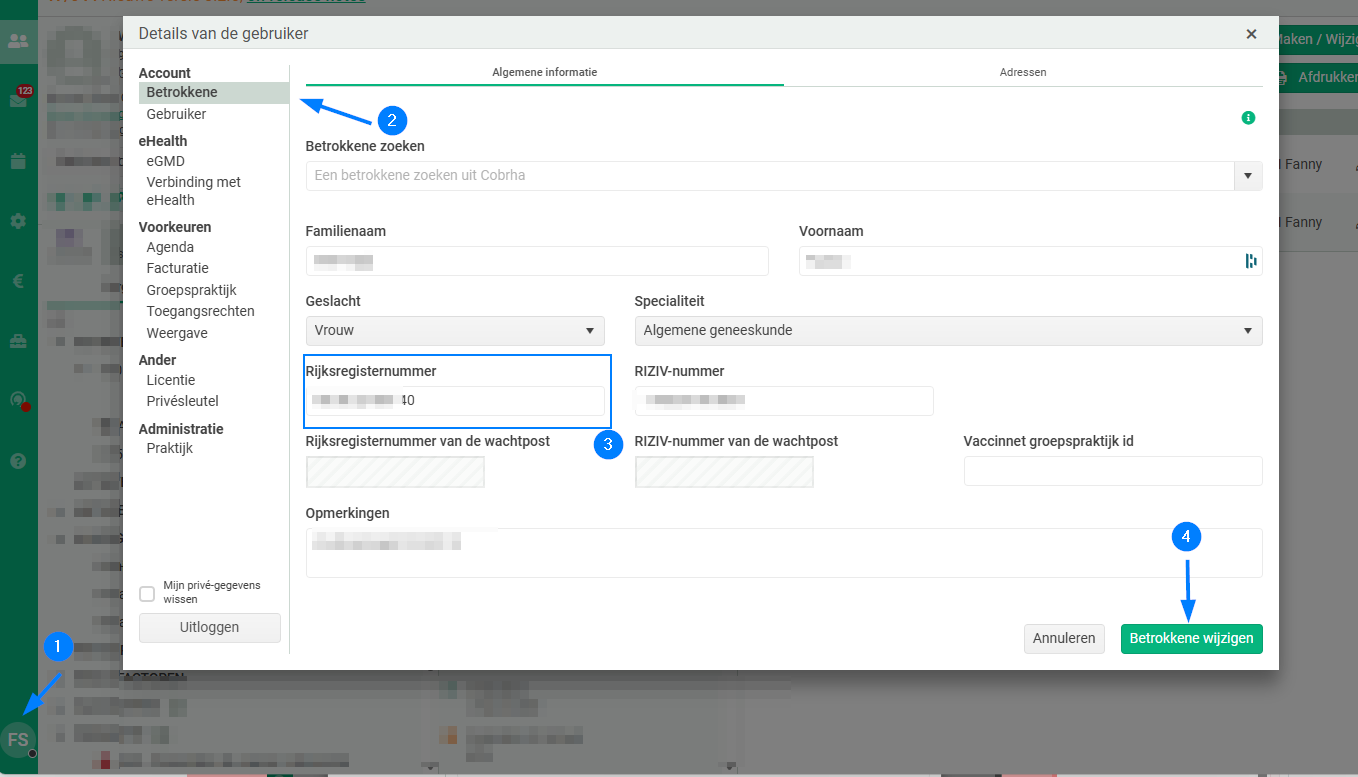
Task: Open the help question mark icon
Action: pos(18,461)
